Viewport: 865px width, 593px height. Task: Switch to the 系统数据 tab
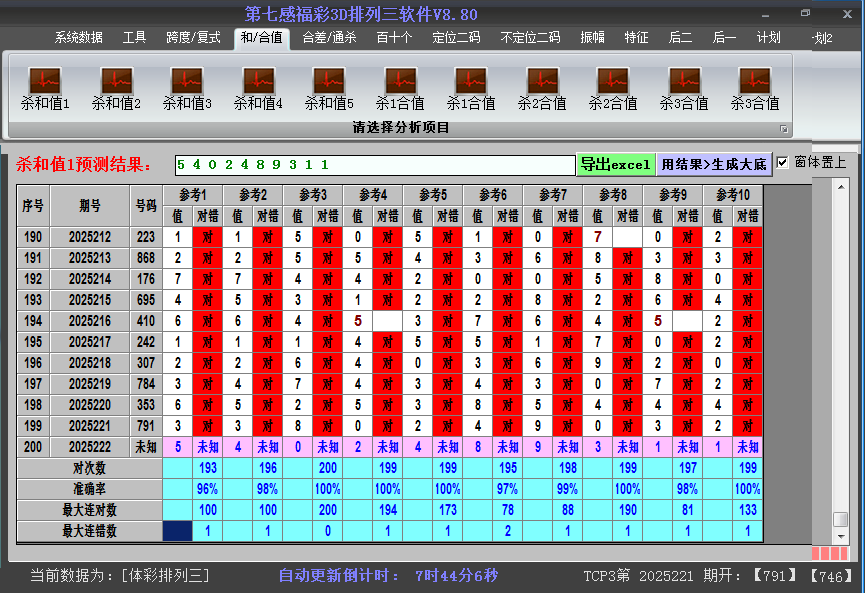pos(78,38)
